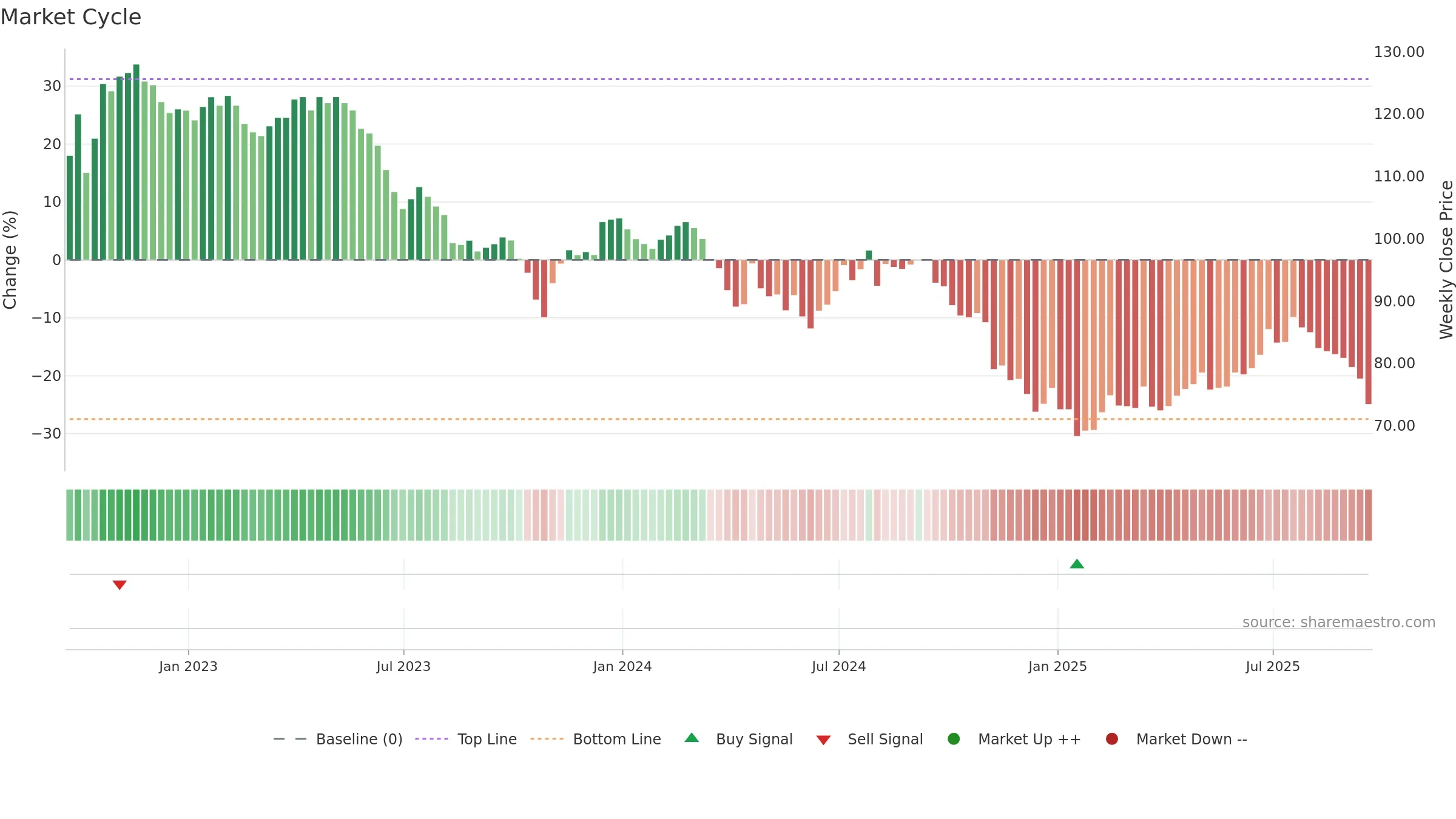Toggle the Market Up ++ legend entry
The width and height of the screenshot is (1456, 819).
coord(1014,739)
